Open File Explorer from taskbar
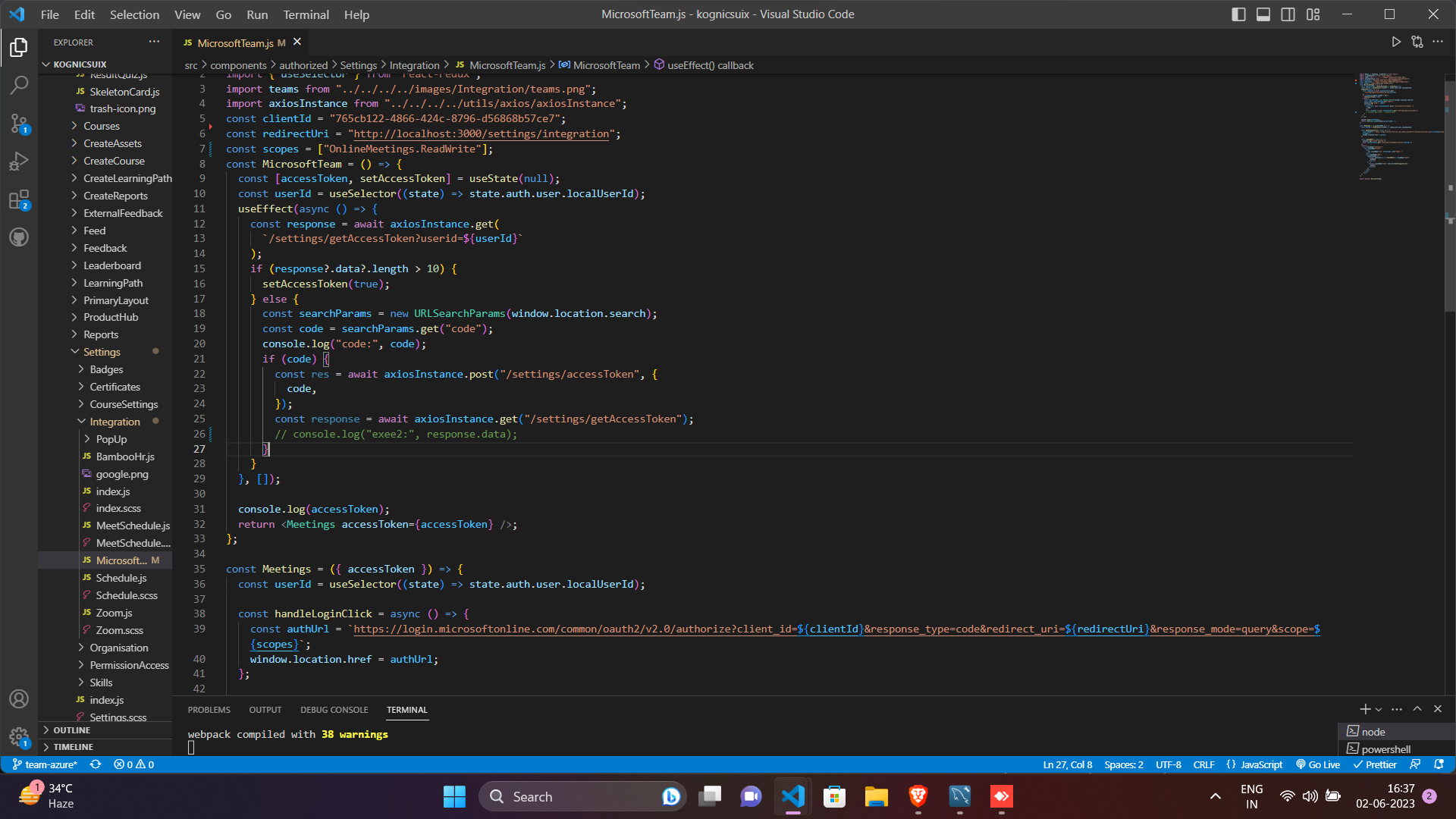The width and height of the screenshot is (1456, 819). point(877,796)
